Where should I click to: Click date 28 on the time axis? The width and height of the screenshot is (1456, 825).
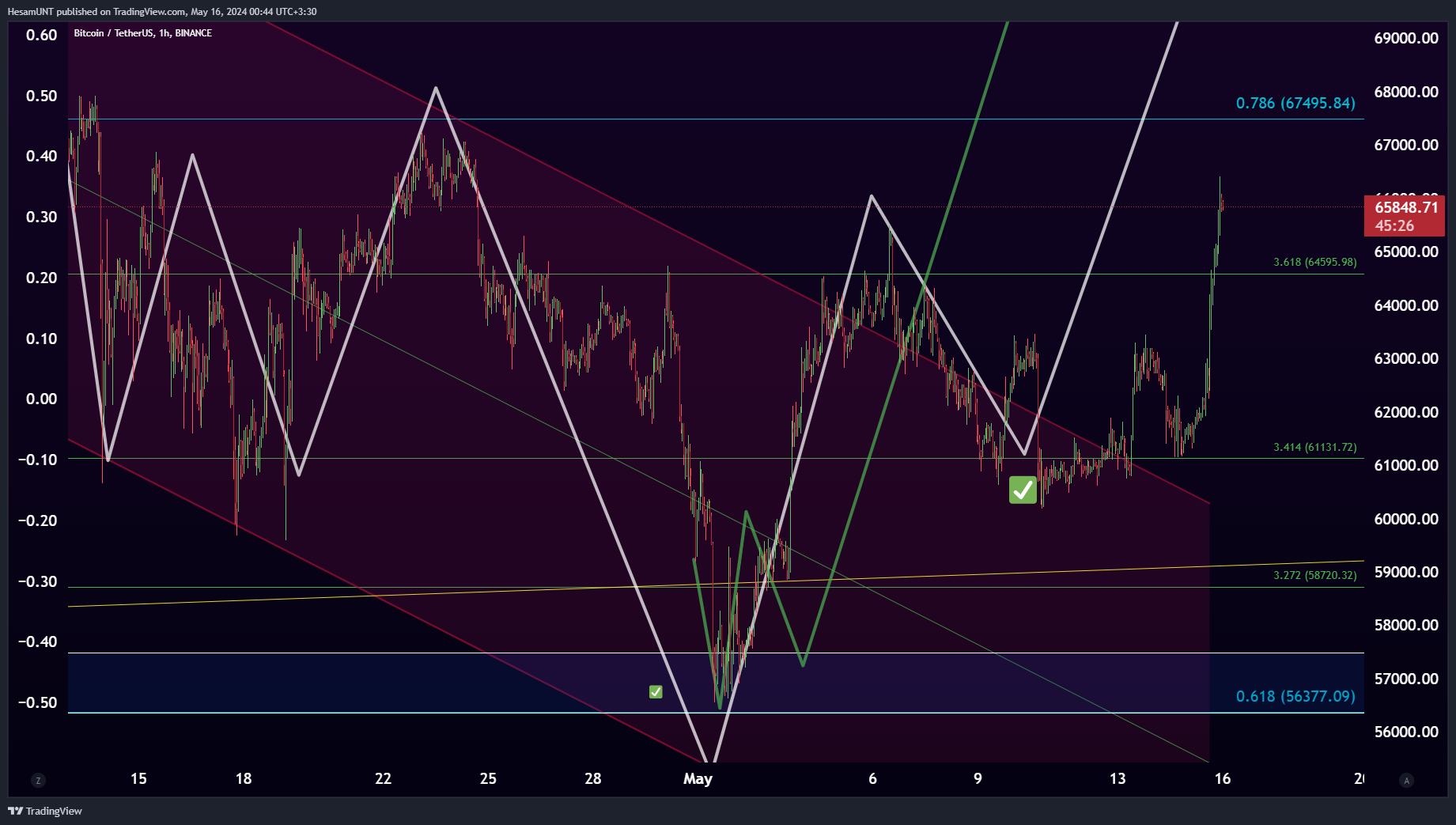(x=593, y=778)
